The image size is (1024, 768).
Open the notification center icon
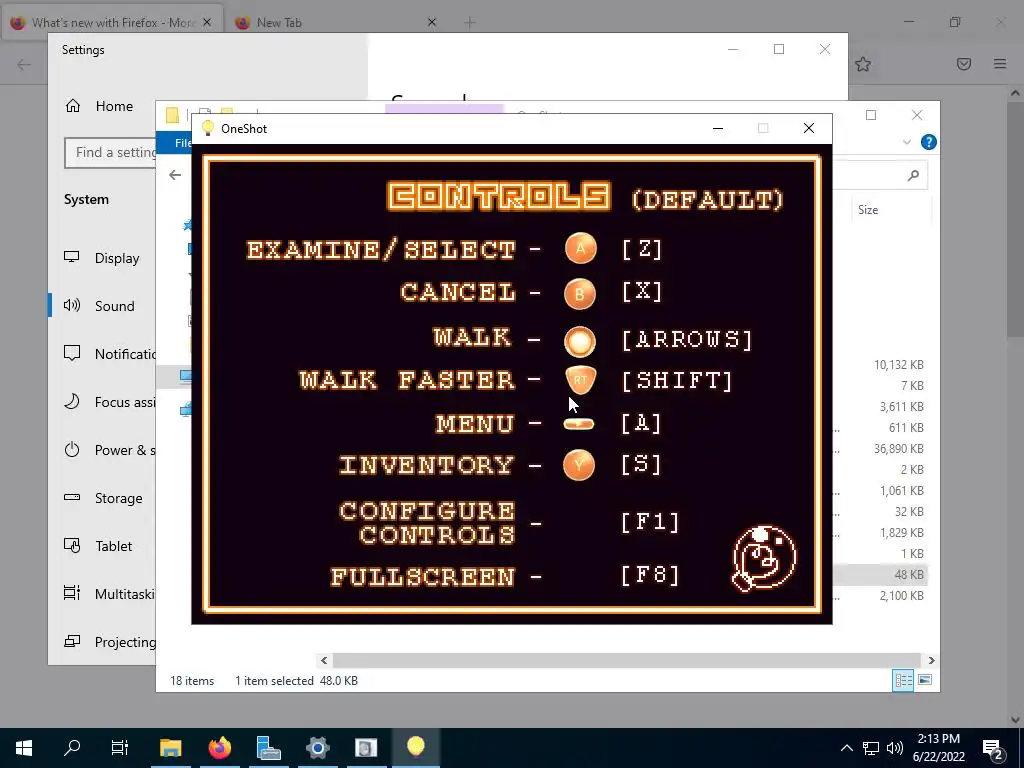(x=993, y=748)
